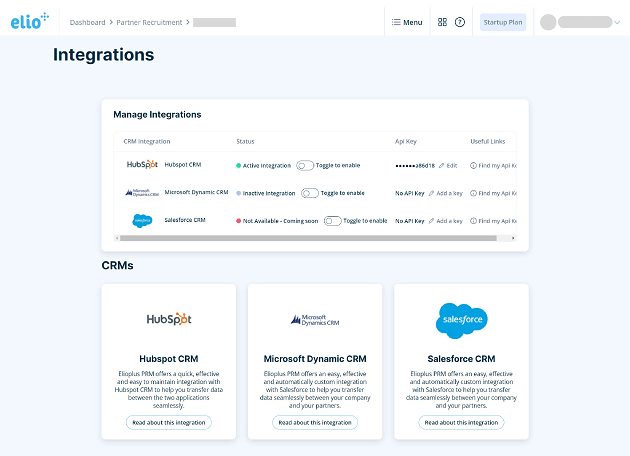Click 'No API Key' in Salesforce row
Screen dimensions: 630x456
coord(409,221)
